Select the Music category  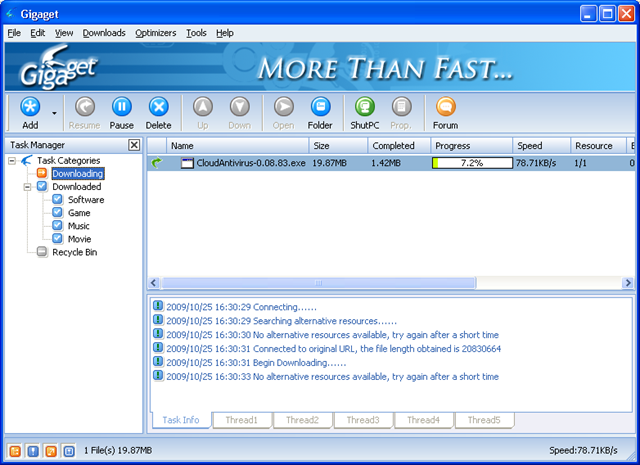coord(78,226)
